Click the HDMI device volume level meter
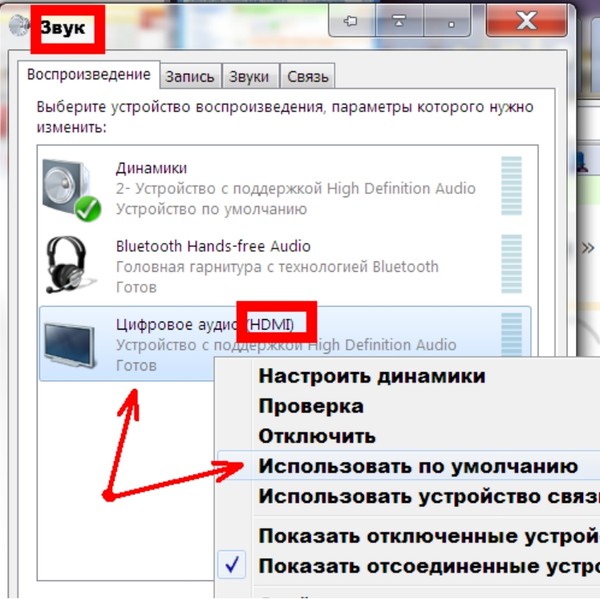The image size is (600, 599). (512, 334)
